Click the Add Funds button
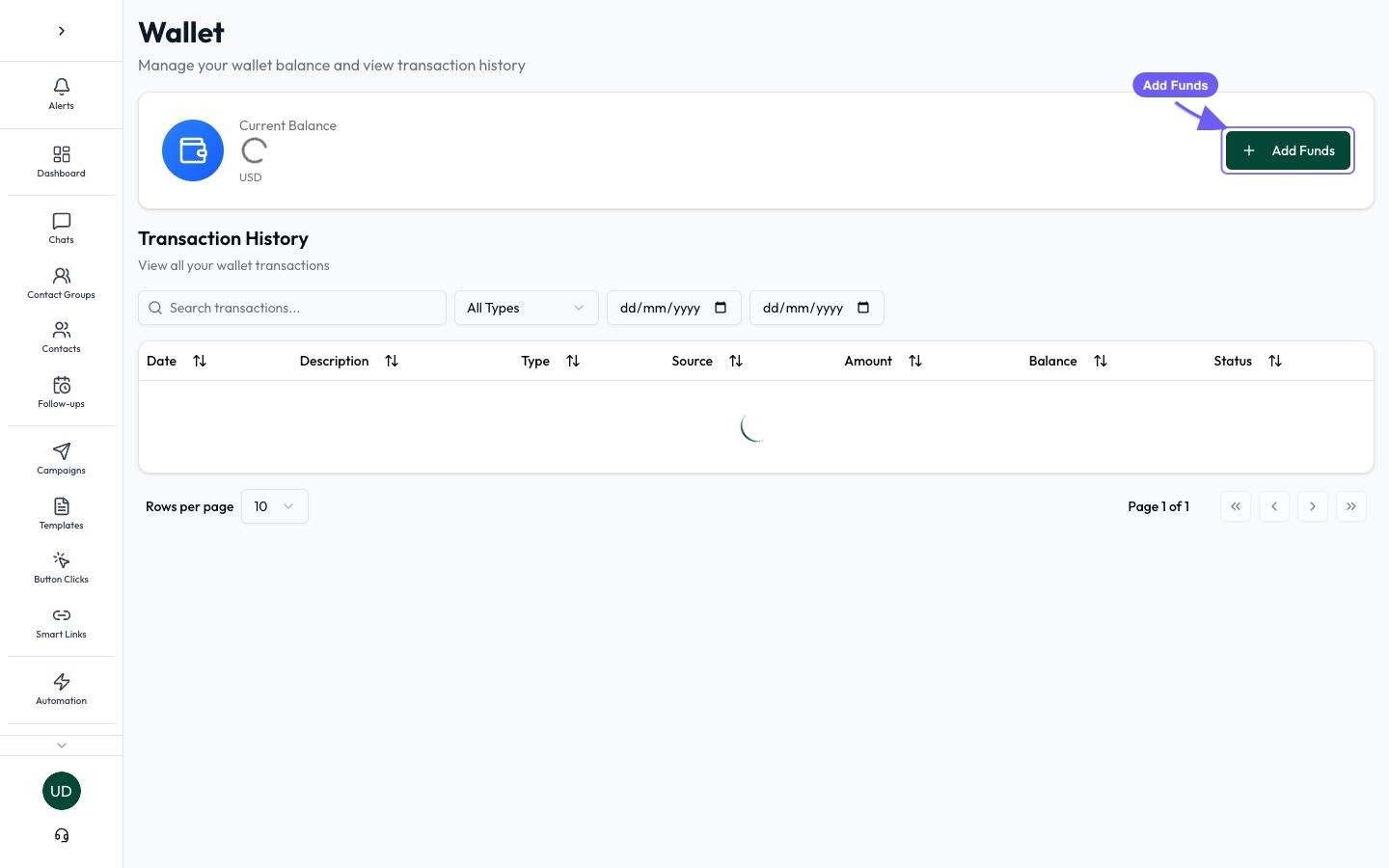This screenshot has height=868, width=1389. tap(1288, 150)
